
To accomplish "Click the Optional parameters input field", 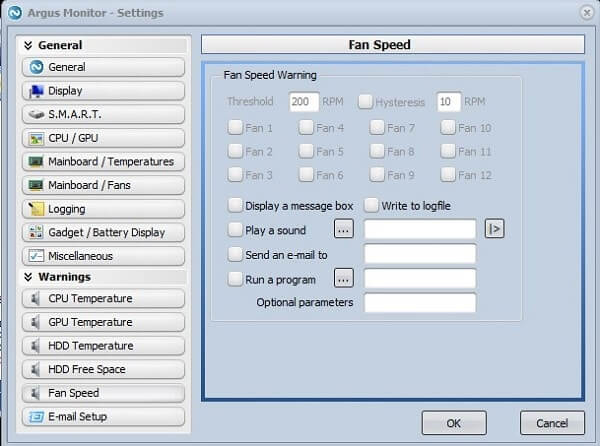I will click(x=420, y=303).
